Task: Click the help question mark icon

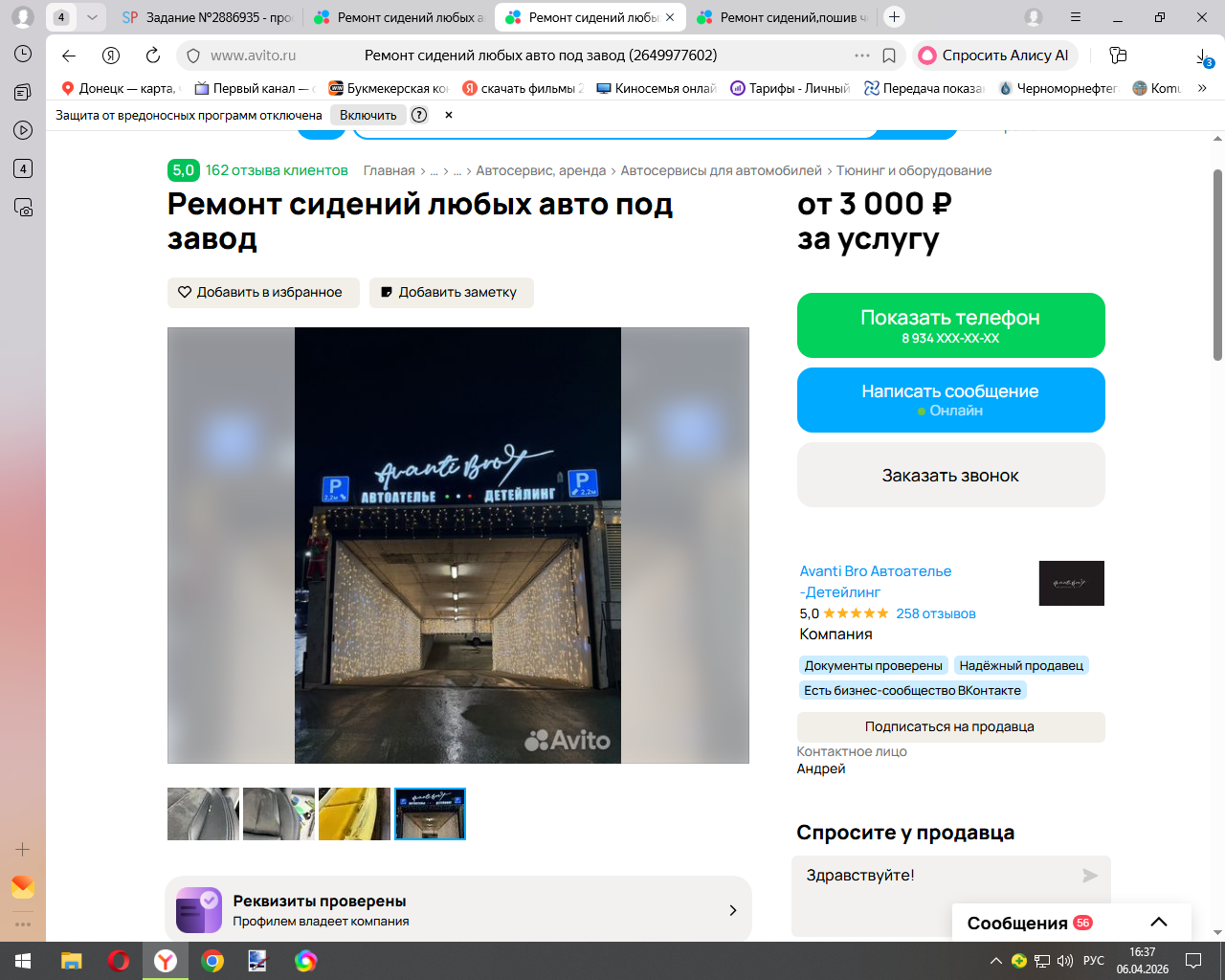Action: tap(419, 115)
